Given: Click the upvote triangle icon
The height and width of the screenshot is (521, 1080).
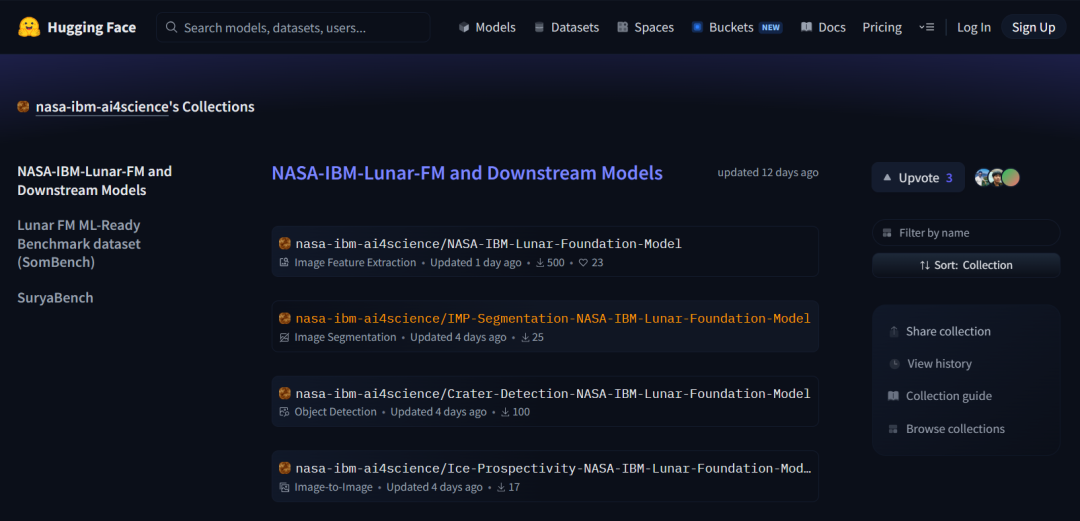Looking at the screenshot, I should (x=887, y=178).
